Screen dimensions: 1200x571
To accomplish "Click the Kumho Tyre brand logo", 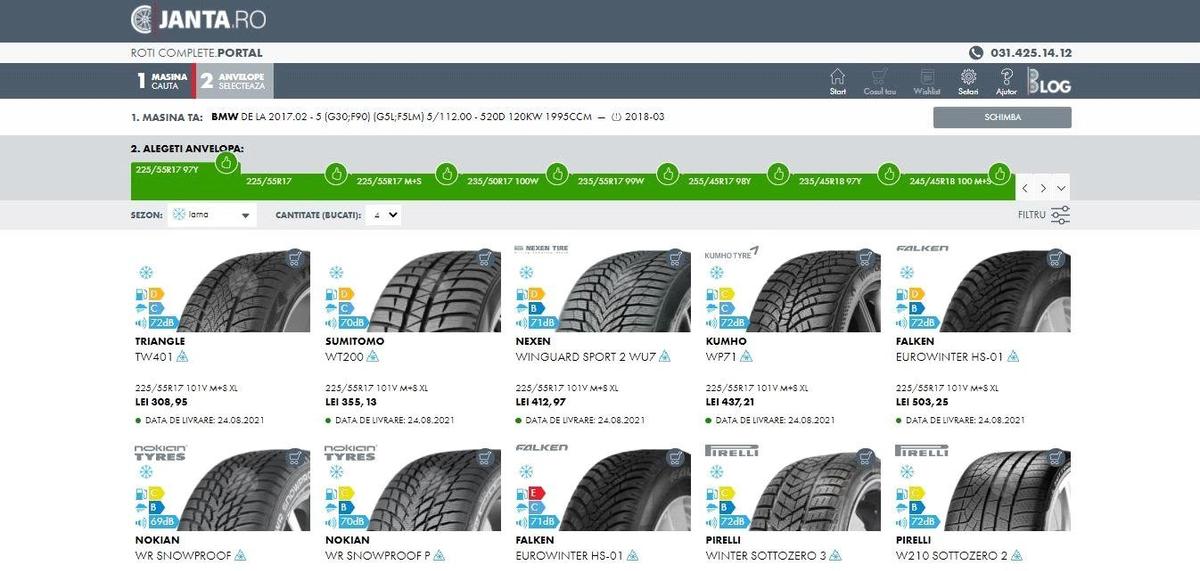I will pyautogui.click(x=733, y=251).
